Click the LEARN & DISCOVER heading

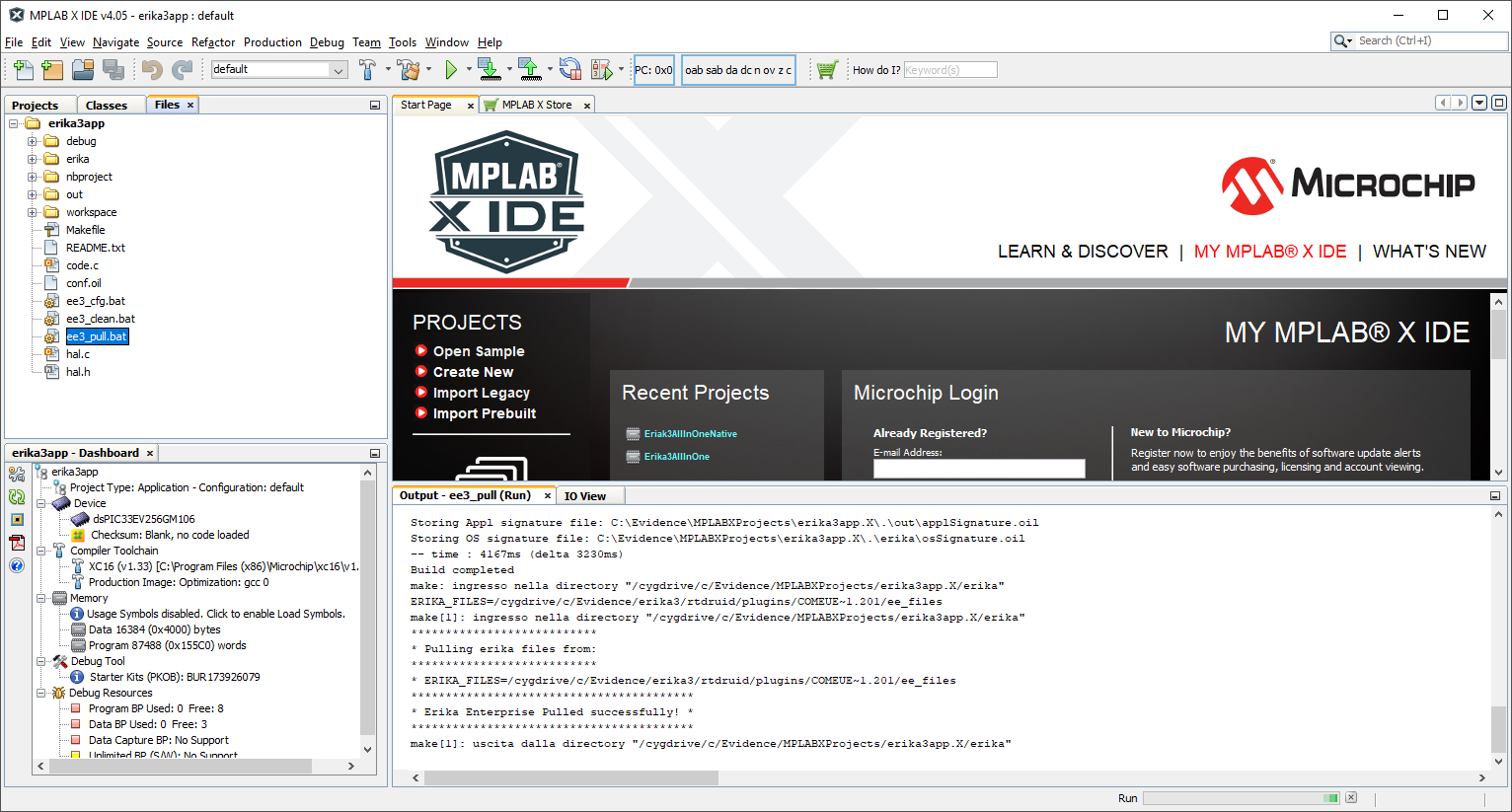tap(1083, 252)
